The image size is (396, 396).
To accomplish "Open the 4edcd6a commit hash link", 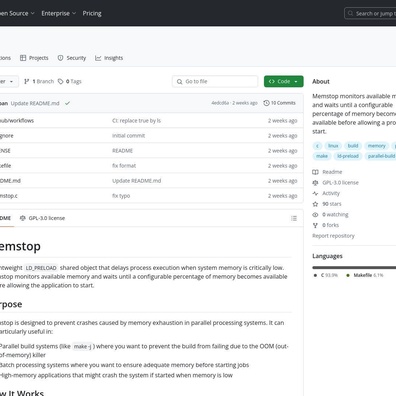I will (220, 103).
